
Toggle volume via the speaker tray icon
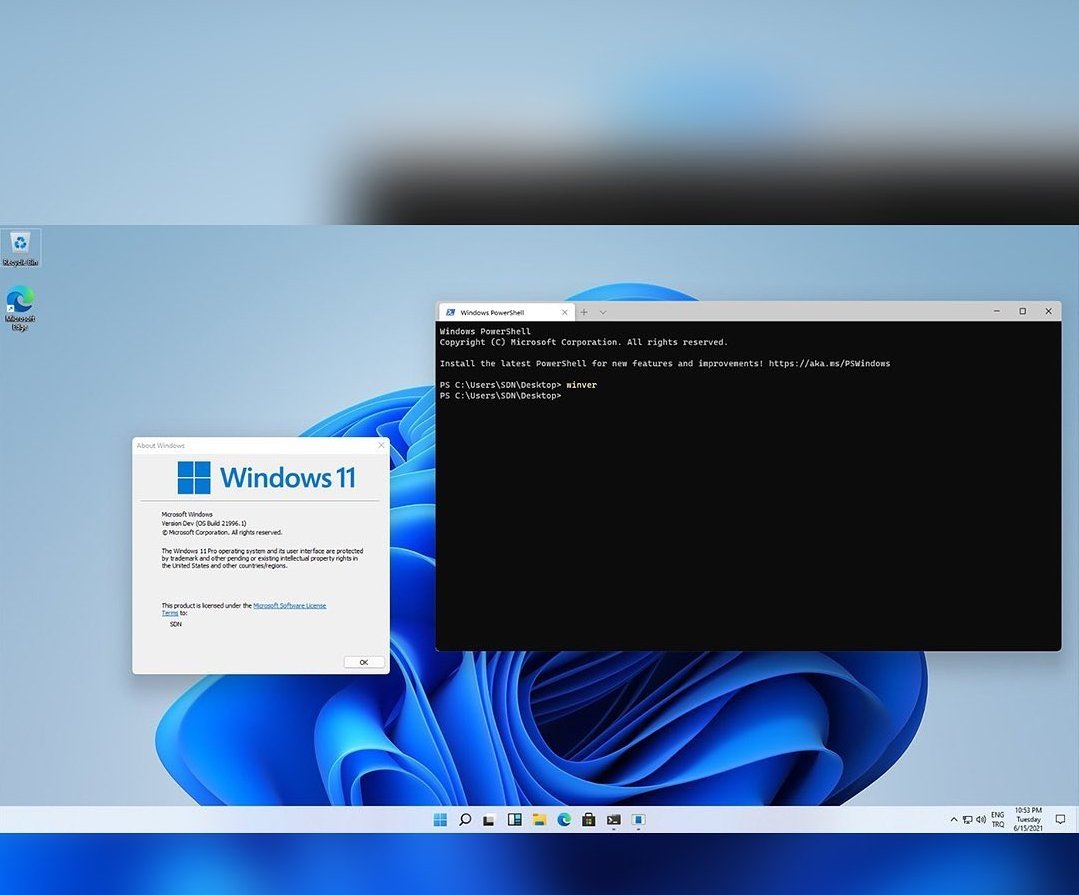pos(981,819)
